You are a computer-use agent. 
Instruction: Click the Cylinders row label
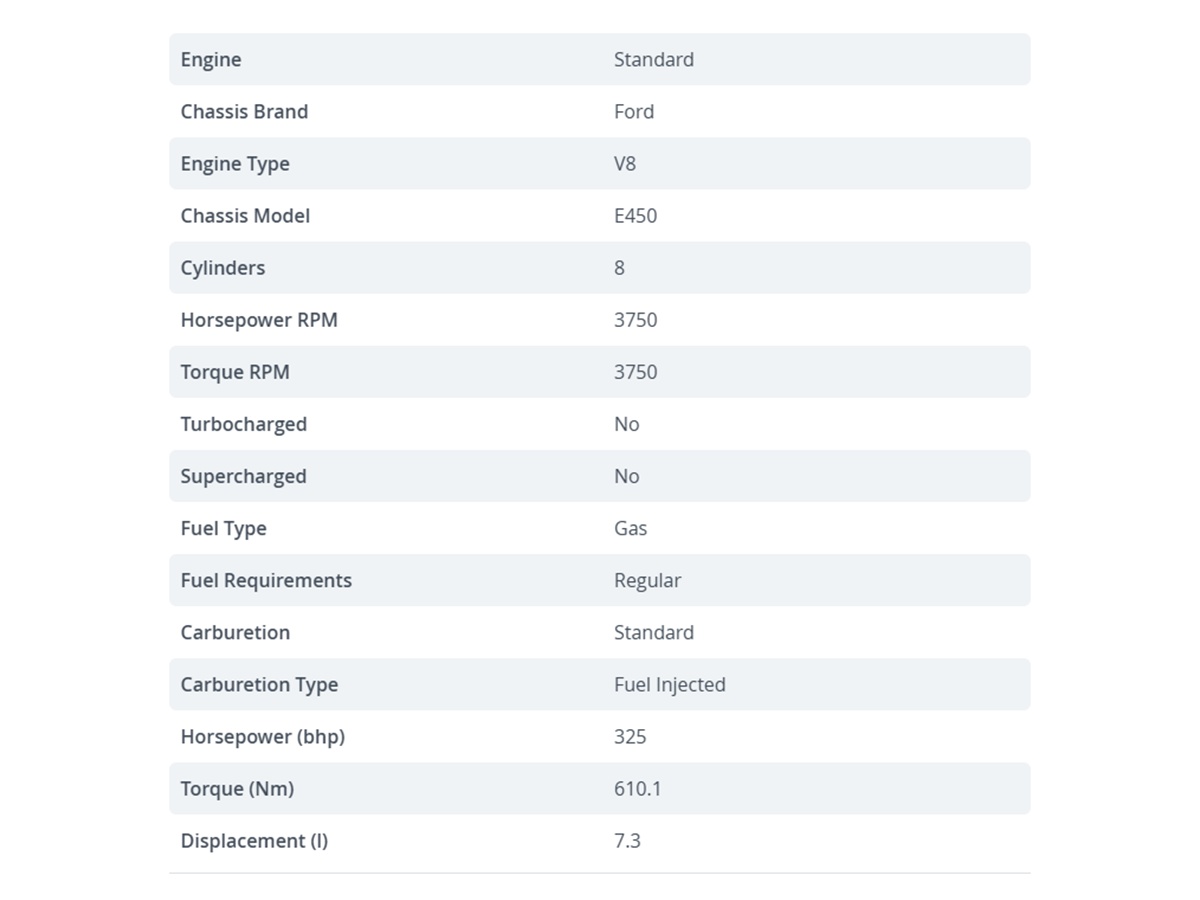point(223,268)
